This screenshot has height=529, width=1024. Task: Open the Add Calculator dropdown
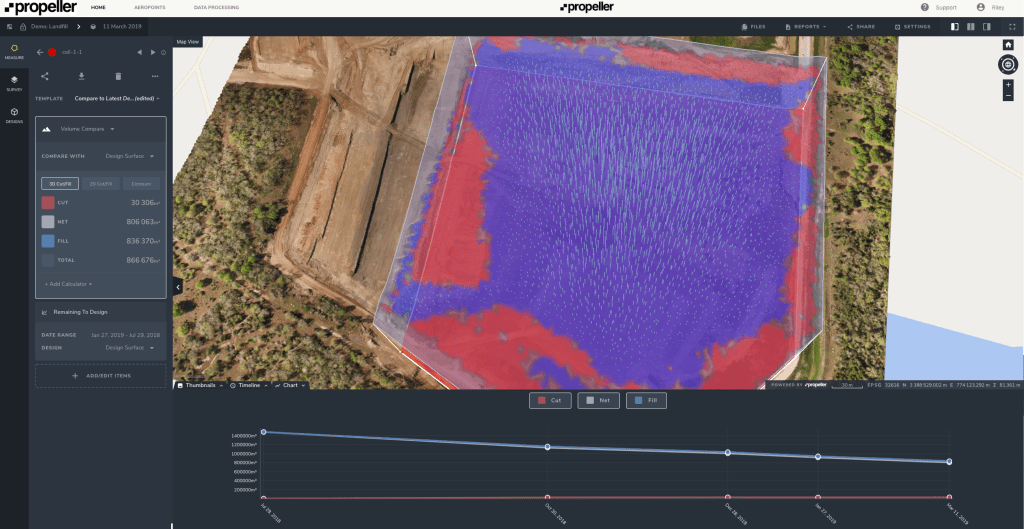point(66,284)
